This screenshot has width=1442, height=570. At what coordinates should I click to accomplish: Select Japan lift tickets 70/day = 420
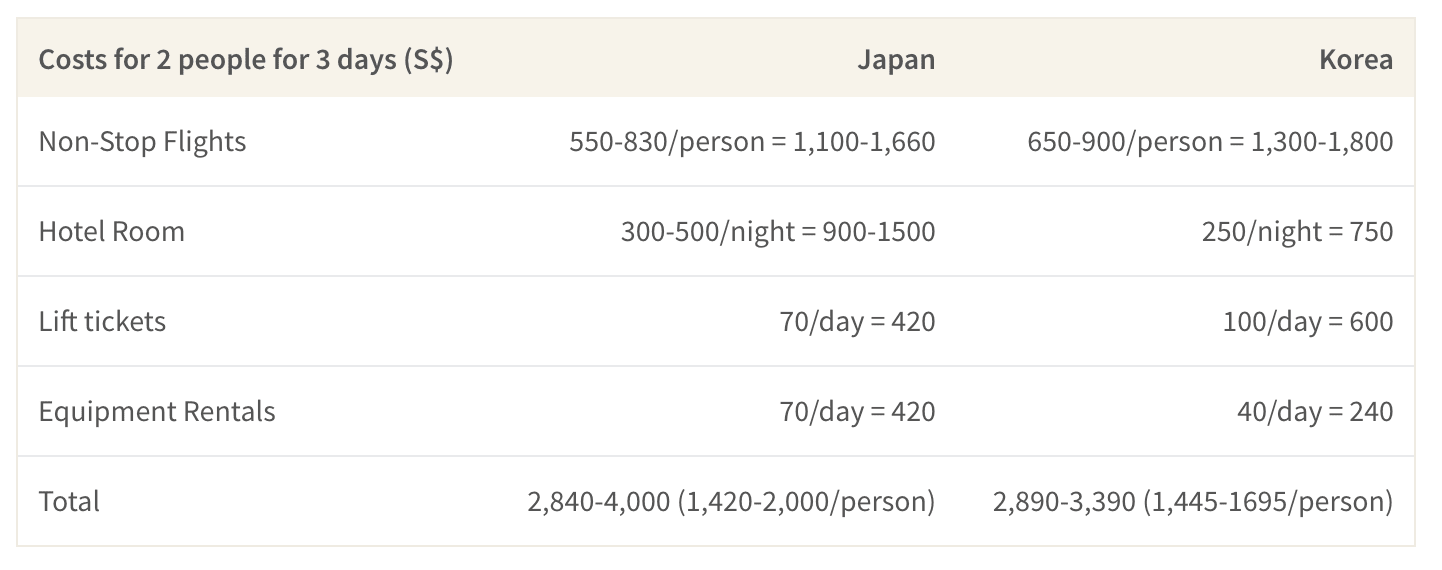857,321
